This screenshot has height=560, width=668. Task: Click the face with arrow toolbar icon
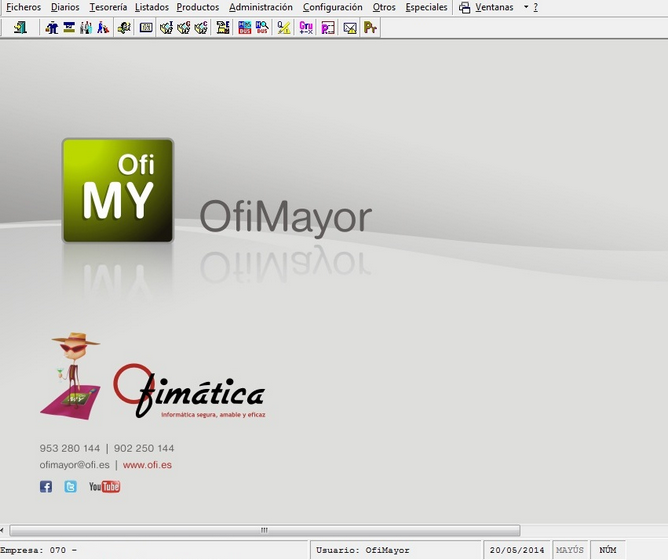point(124,28)
